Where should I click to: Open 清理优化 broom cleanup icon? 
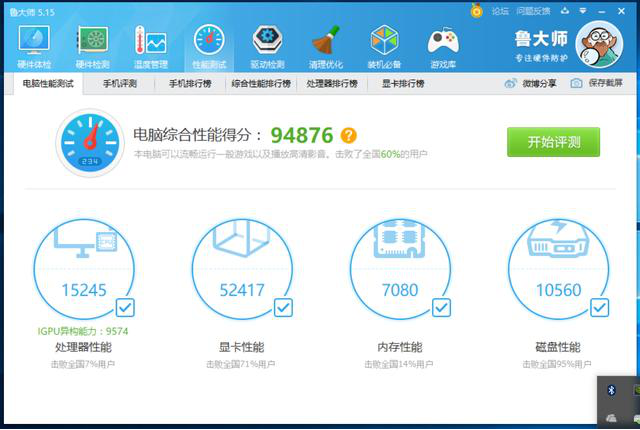(325, 46)
